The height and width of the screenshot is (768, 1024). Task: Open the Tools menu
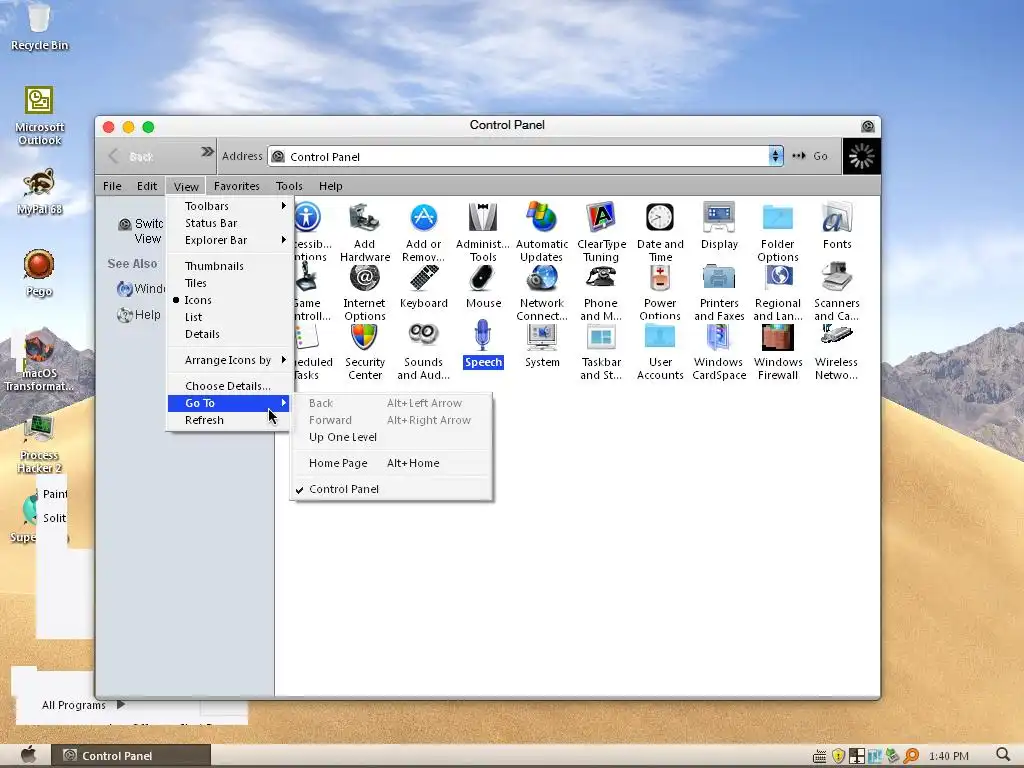point(289,186)
